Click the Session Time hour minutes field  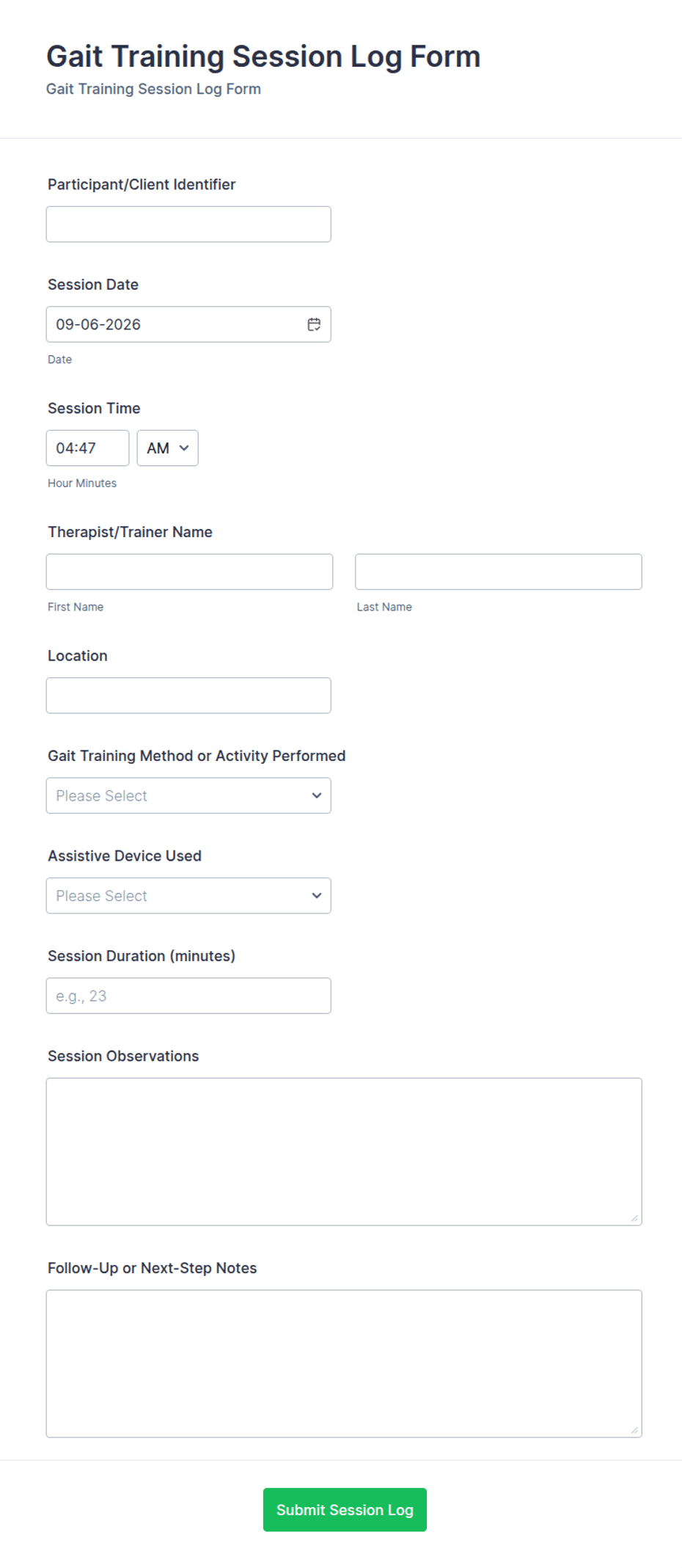[87, 448]
